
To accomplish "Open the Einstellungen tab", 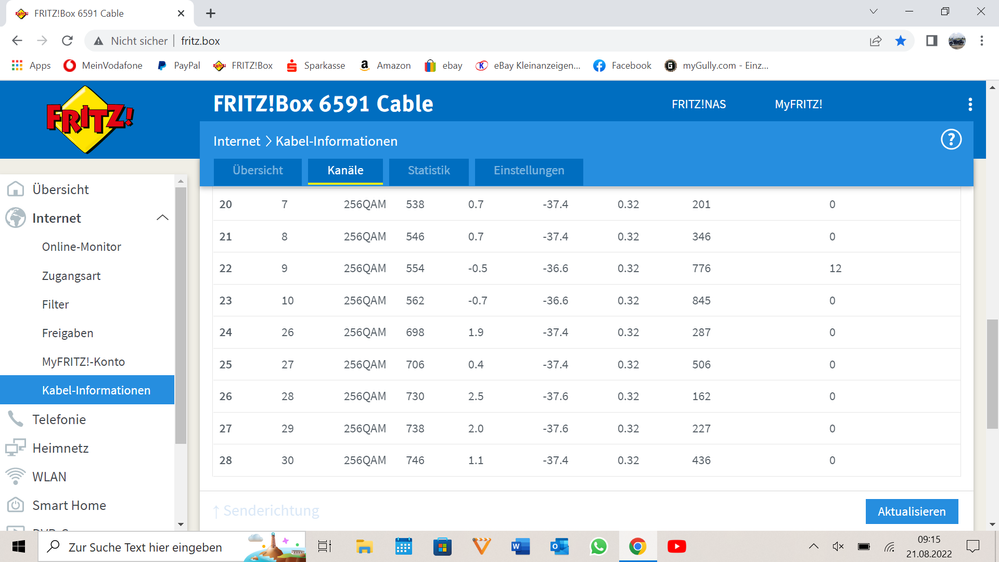I will click(529, 171).
